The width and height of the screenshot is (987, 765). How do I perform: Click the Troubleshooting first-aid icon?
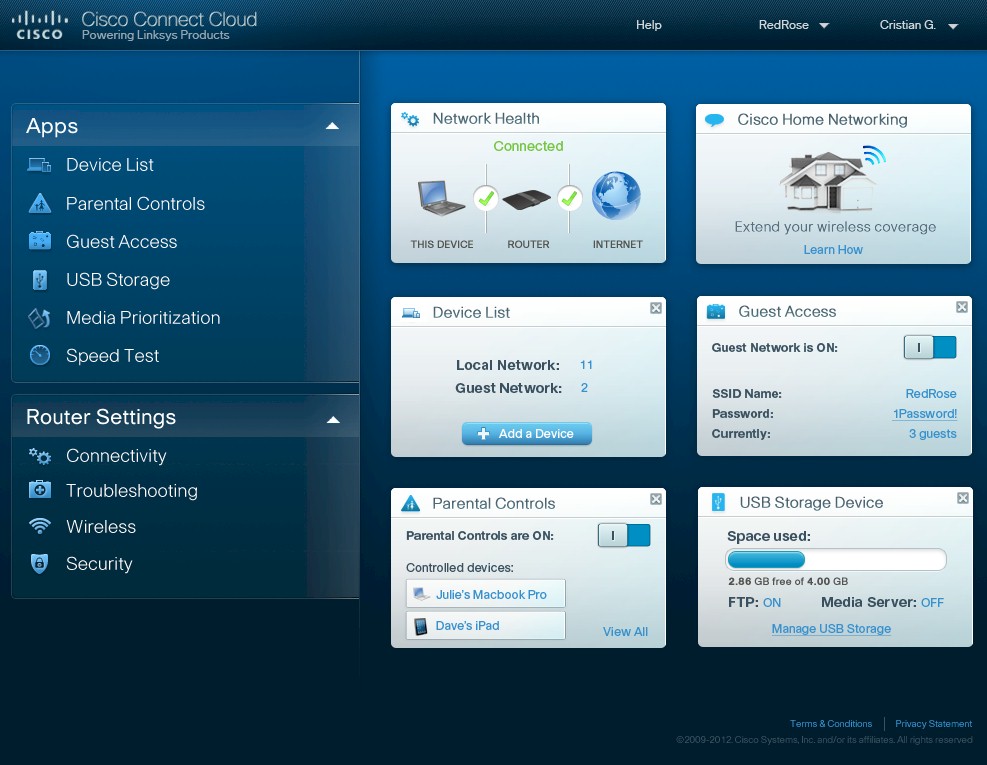[x=40, y=489]
